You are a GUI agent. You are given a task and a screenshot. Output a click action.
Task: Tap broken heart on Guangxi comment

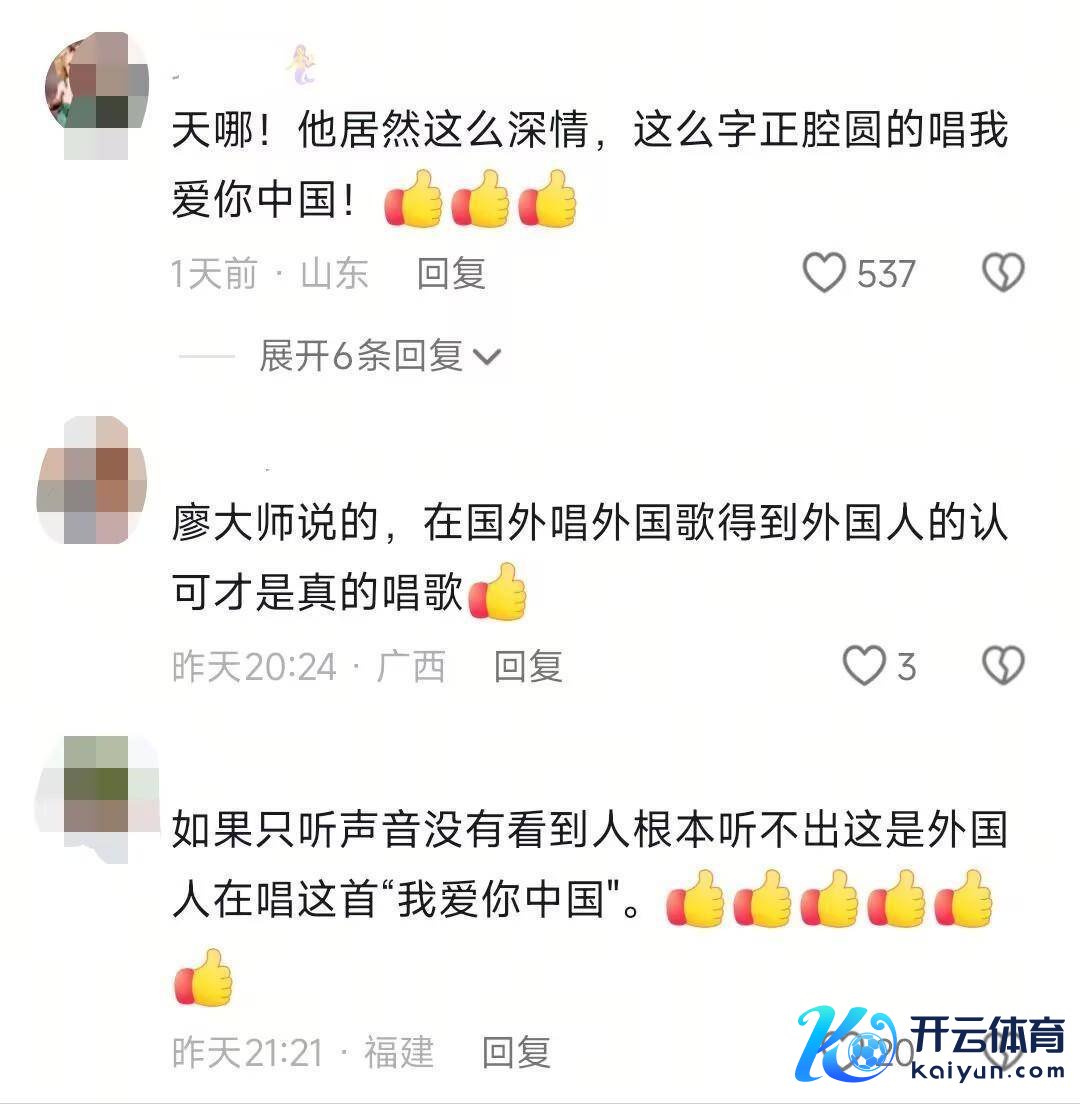(1003, 665)
